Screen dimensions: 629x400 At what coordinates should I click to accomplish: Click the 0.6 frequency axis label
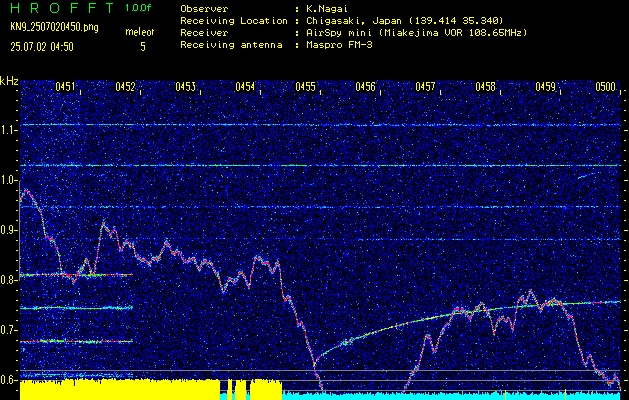[8, 380]
